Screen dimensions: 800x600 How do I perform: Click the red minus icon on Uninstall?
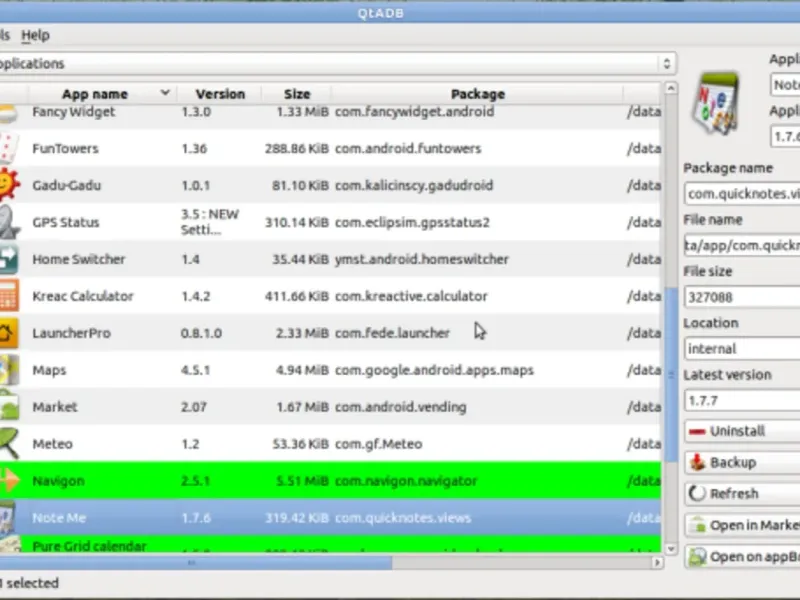point(697,432)
